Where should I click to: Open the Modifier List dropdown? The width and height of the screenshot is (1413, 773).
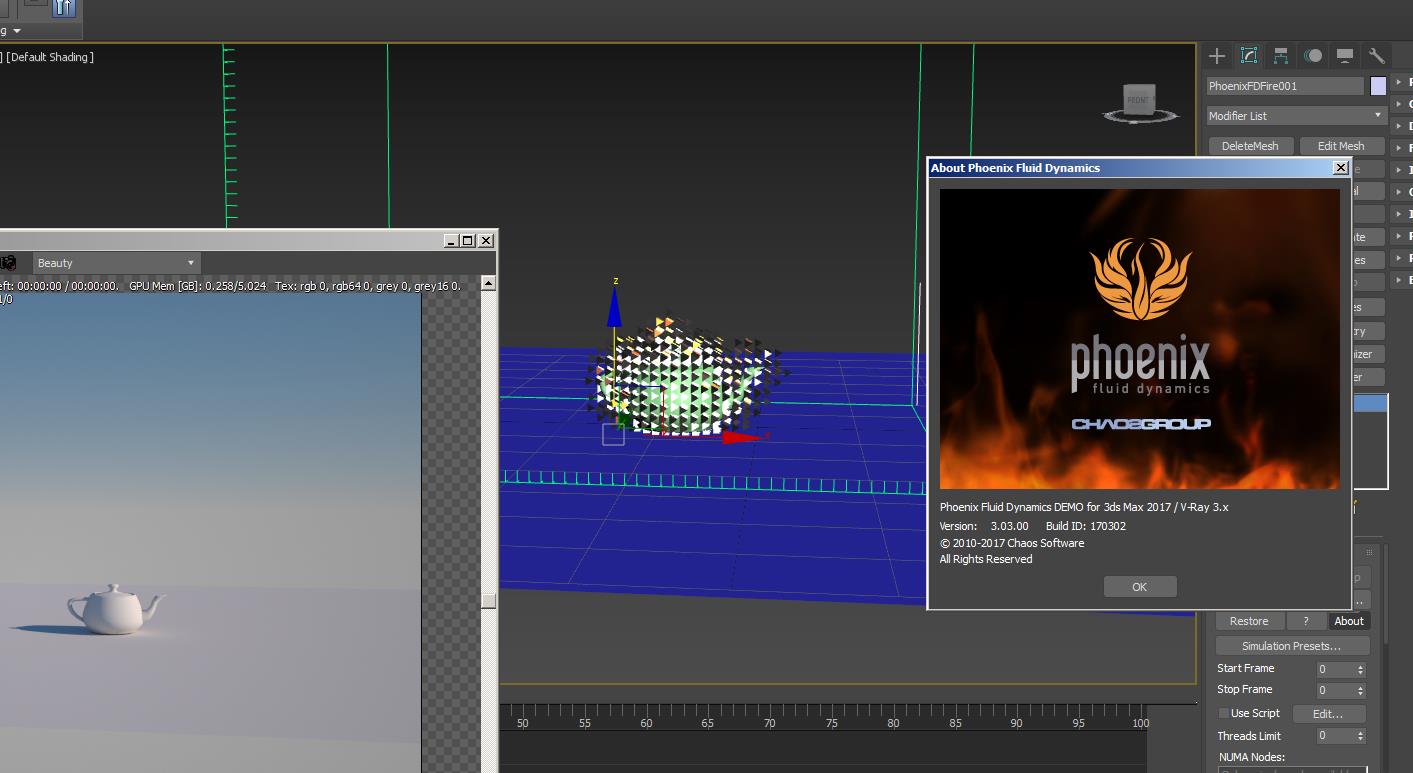[1297, 116]
